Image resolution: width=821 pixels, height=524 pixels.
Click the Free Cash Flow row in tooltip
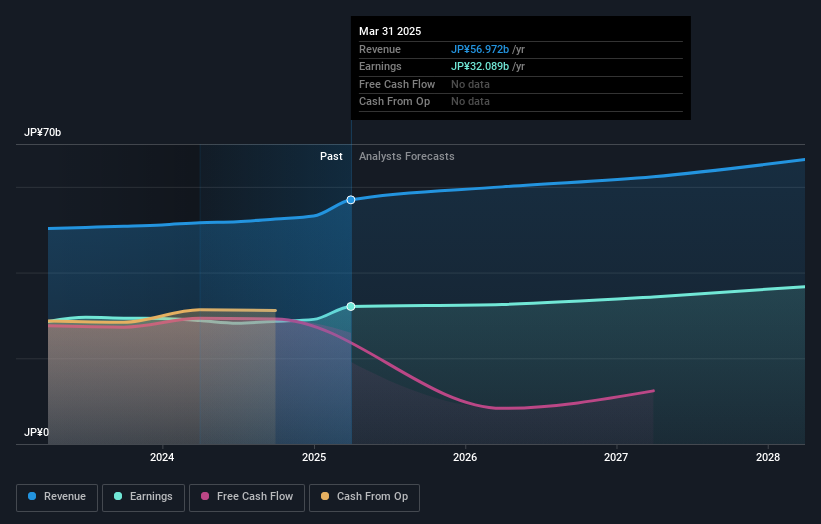pos(520,84)
